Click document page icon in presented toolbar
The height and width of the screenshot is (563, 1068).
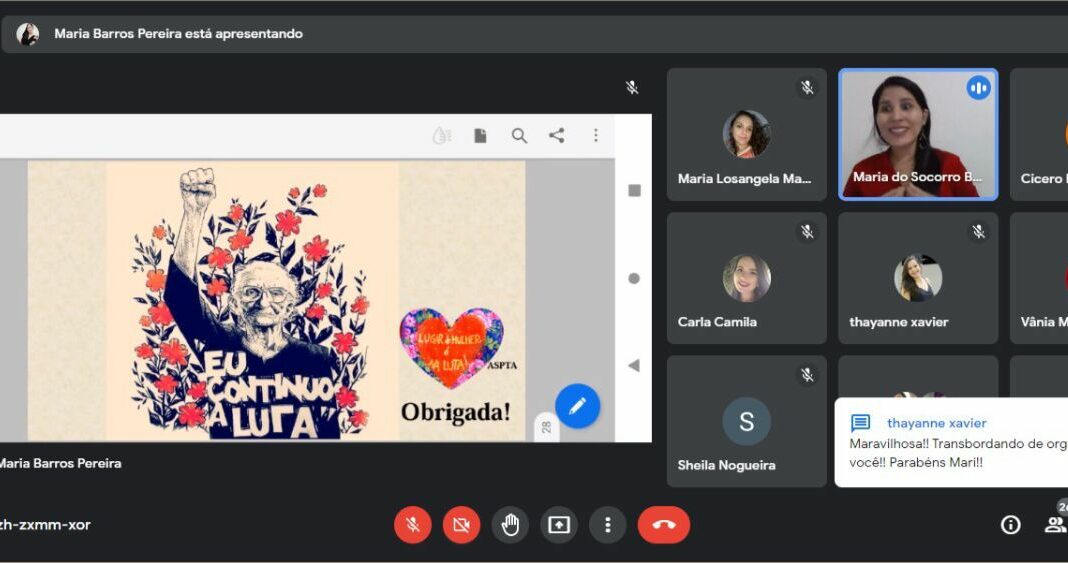point(480,136)
